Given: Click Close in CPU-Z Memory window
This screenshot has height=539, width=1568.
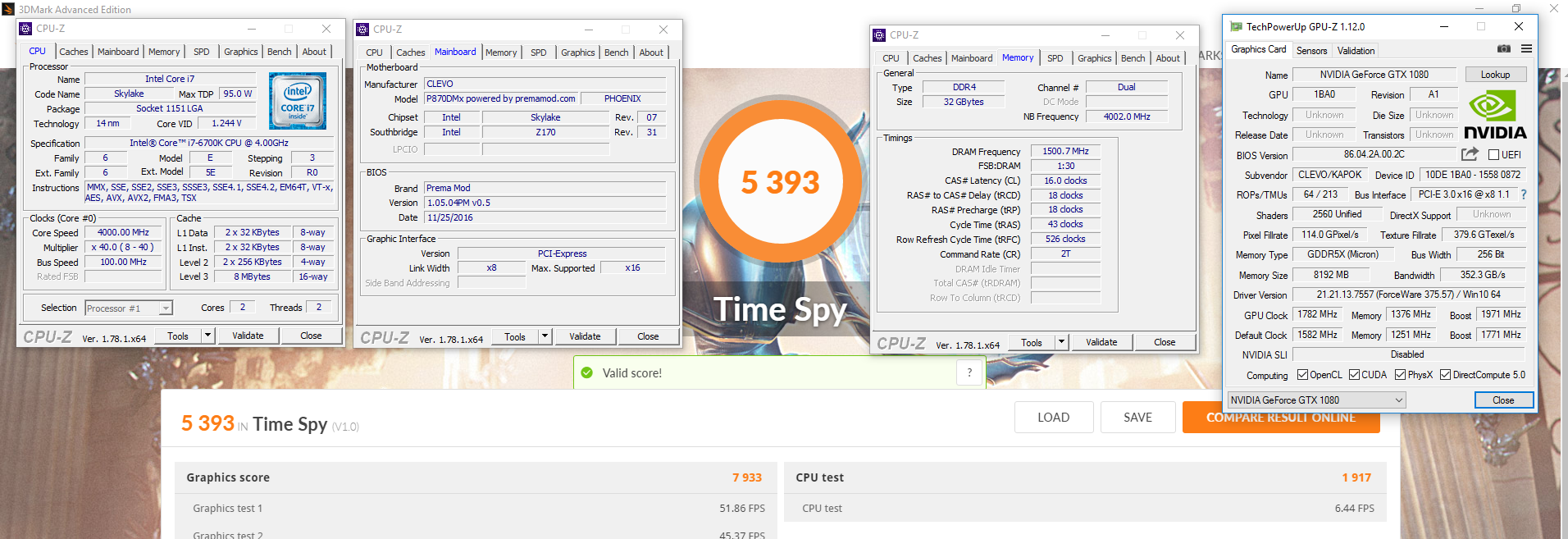Looking at the screenshot, I should (x=1165, y=342).
